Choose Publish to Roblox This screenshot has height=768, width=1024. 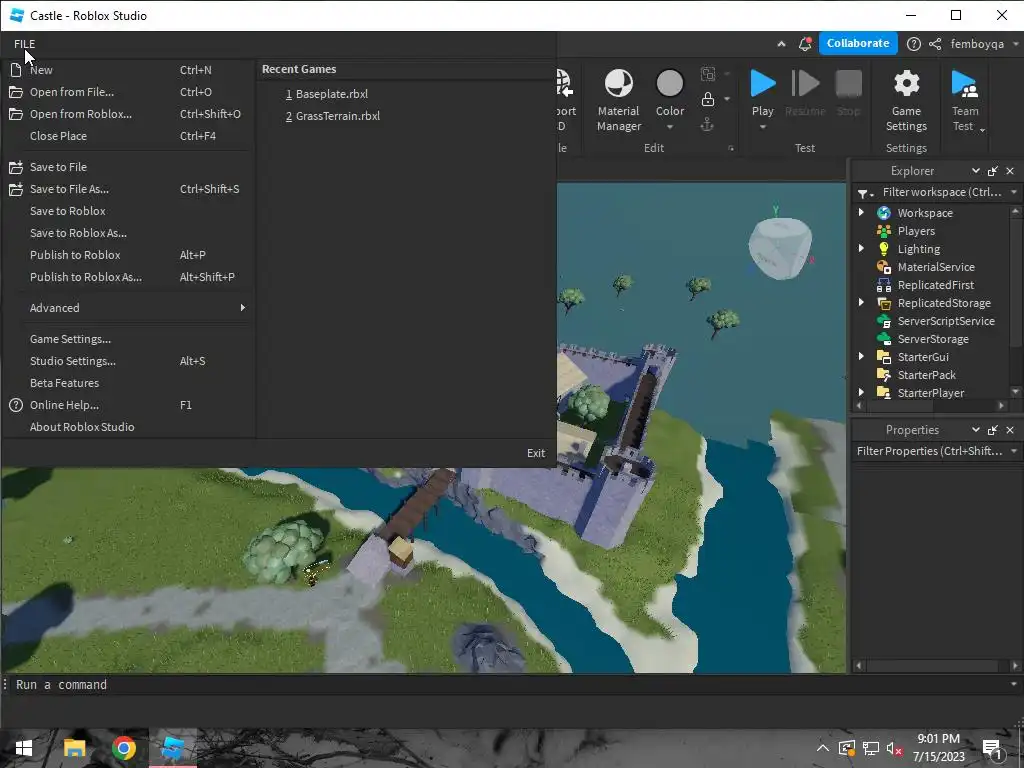128,255
